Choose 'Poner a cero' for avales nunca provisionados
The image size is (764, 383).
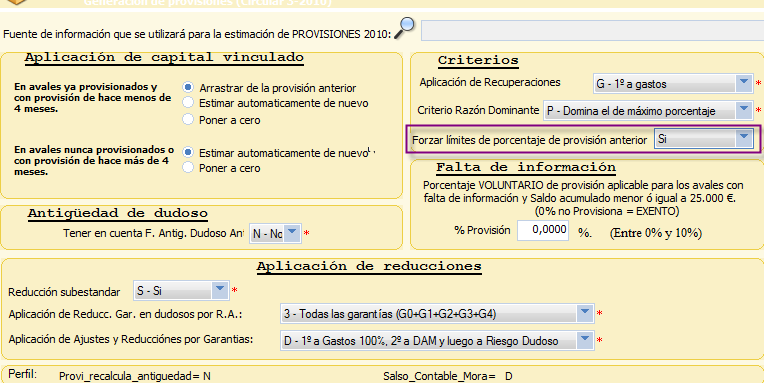[x=188, y=168]
